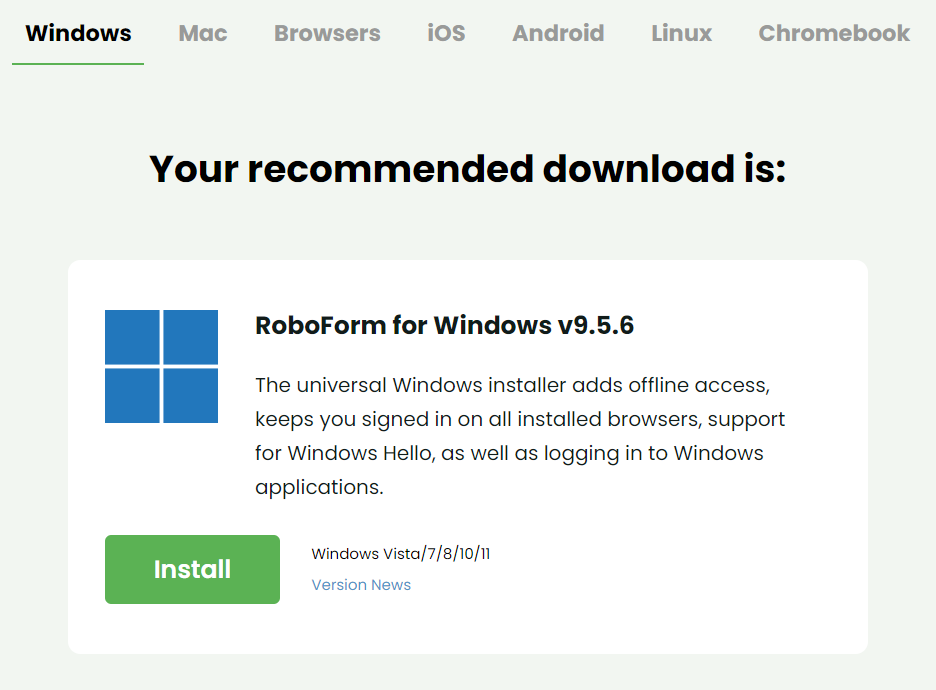Select the recommended download heading
936x690 pixels.
point(468,169)
